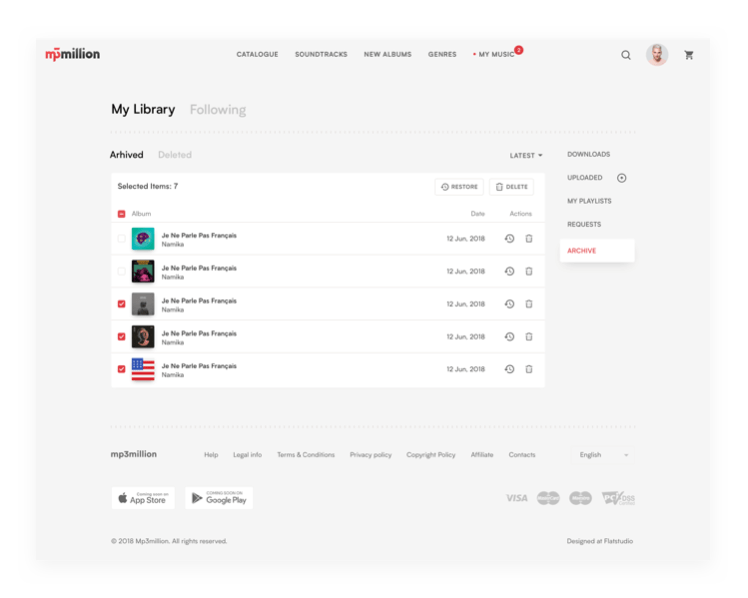Image resolution: width=748 pixels, height=598 pixels.
Task: Click the user profile avatar
Action: (x=657, y=55)
